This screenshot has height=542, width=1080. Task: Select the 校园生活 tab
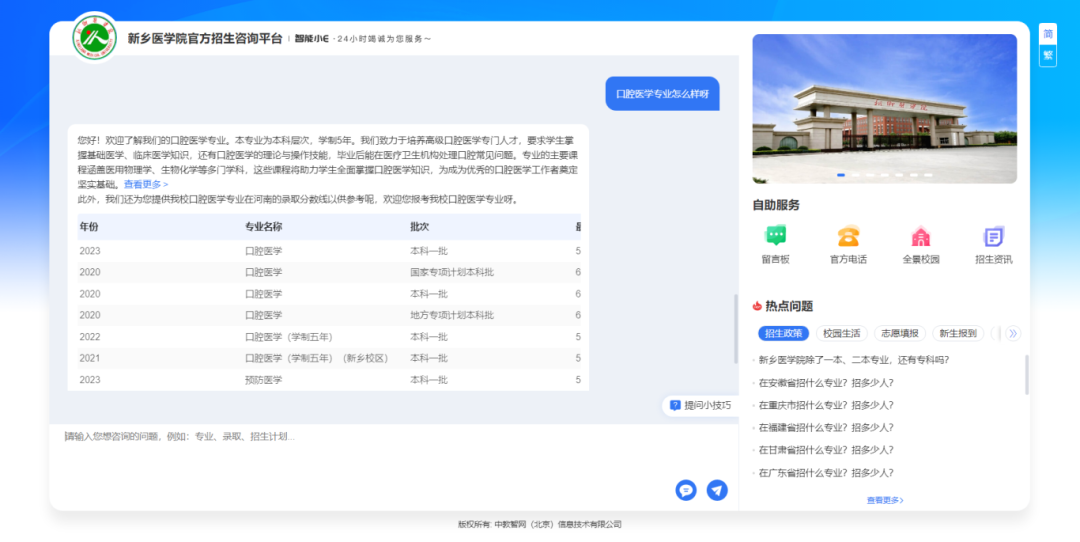842,333
